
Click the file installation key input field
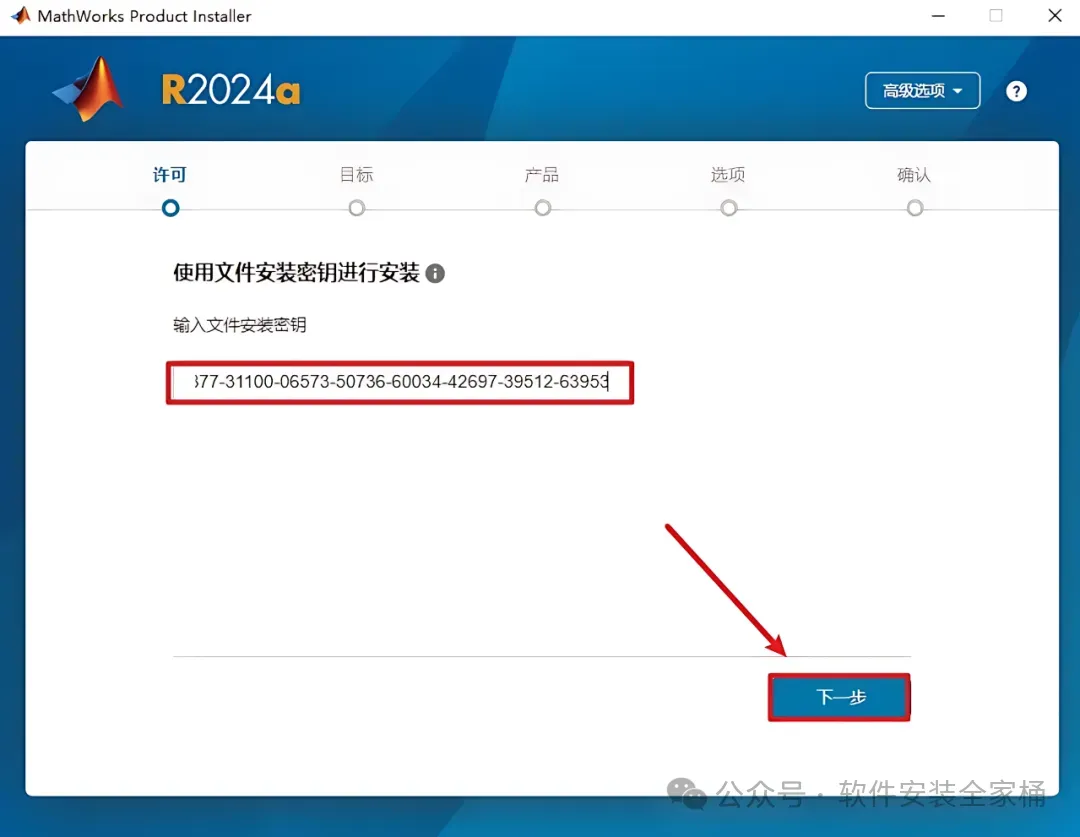(x=399, y=382)
